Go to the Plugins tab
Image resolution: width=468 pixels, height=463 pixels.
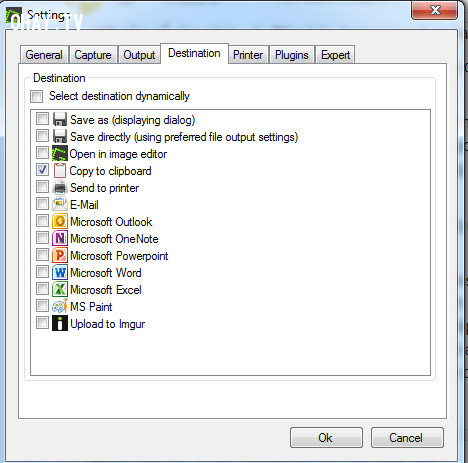[292, 55]
